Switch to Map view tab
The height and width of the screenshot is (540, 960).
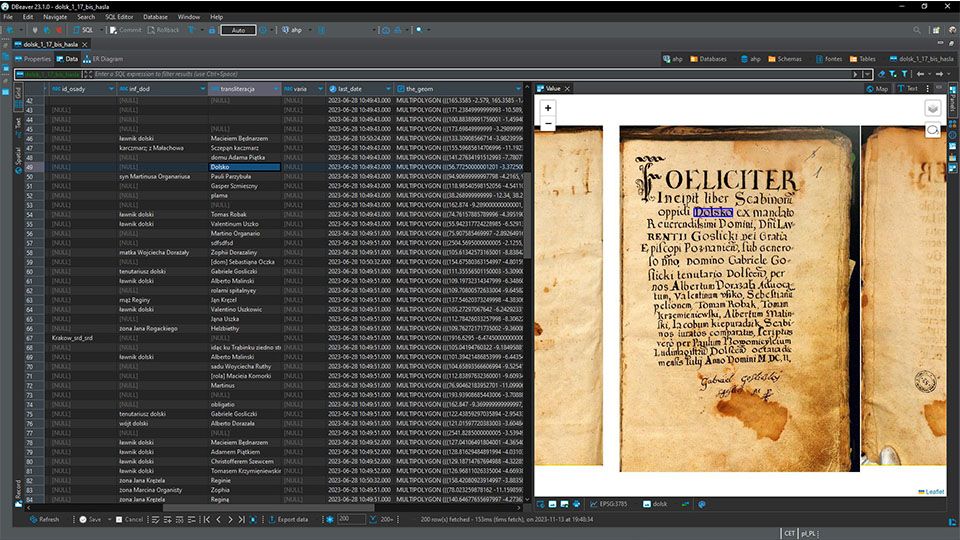click(877, 88)
